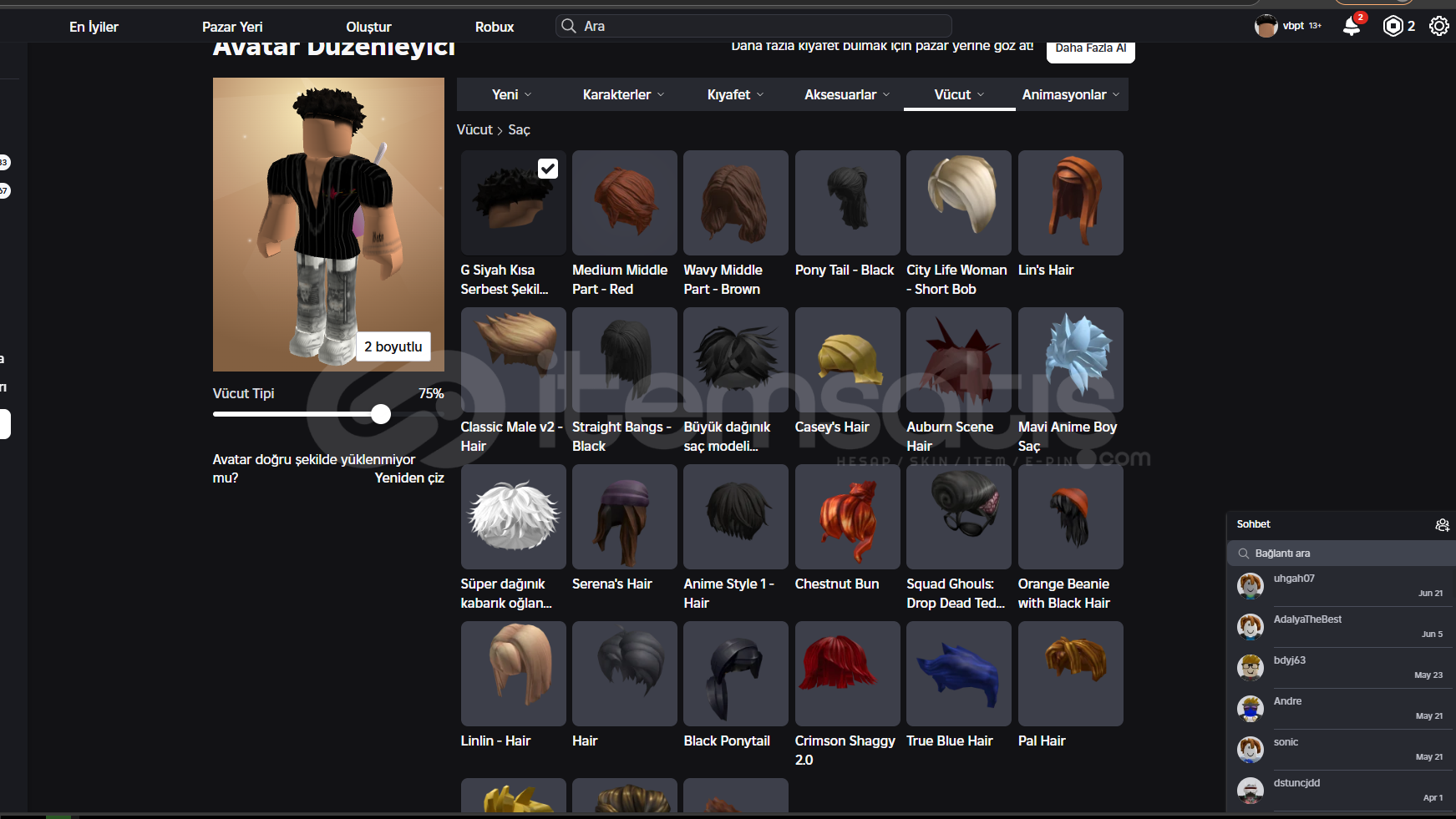The height and width of the screenshot is (819, 1456).
Task: Click inside the Ara search field
Action: pyautogui.click(x=753, y=26)
